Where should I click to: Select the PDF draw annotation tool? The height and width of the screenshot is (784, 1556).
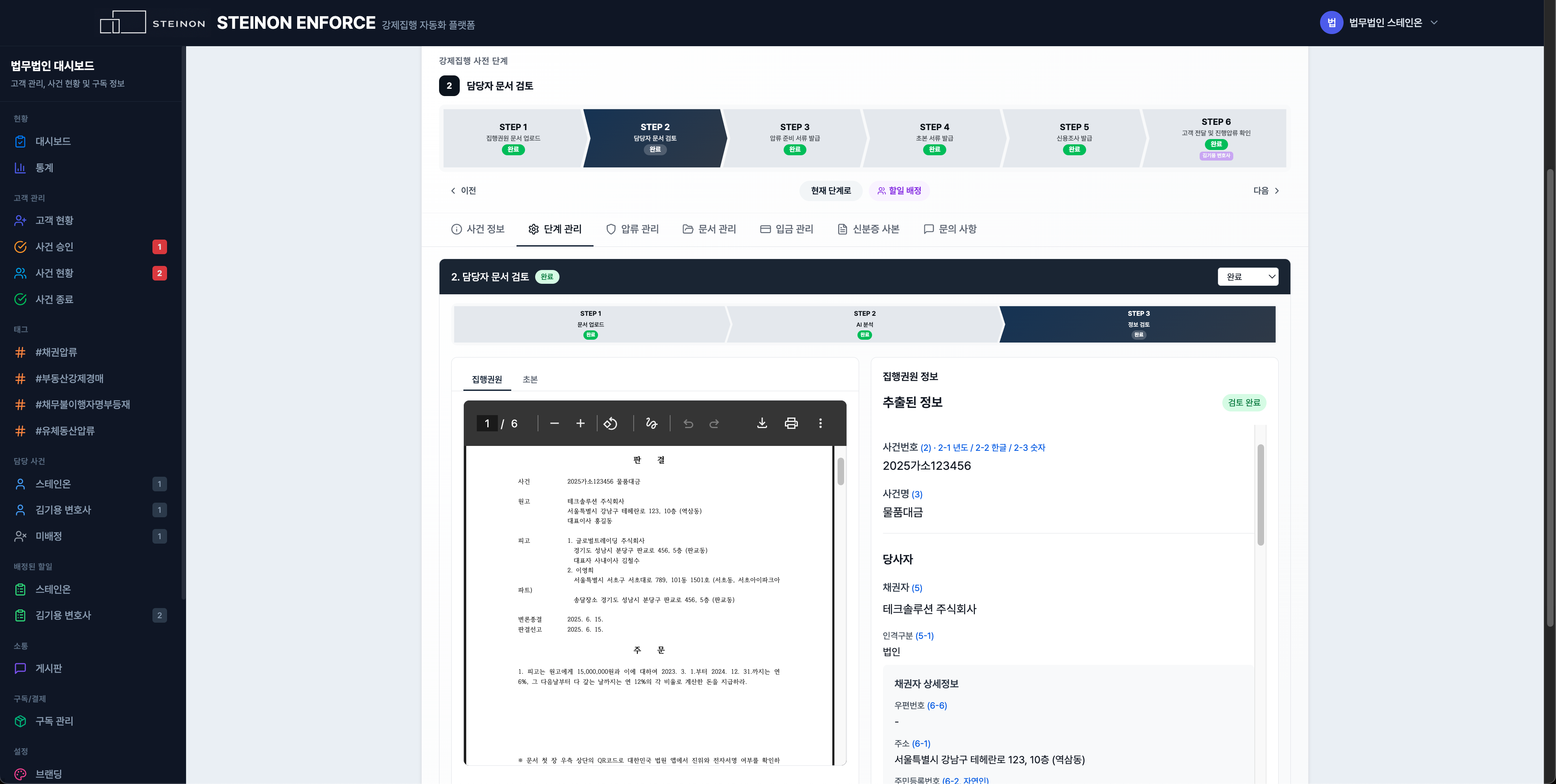(x=651, y=423)
